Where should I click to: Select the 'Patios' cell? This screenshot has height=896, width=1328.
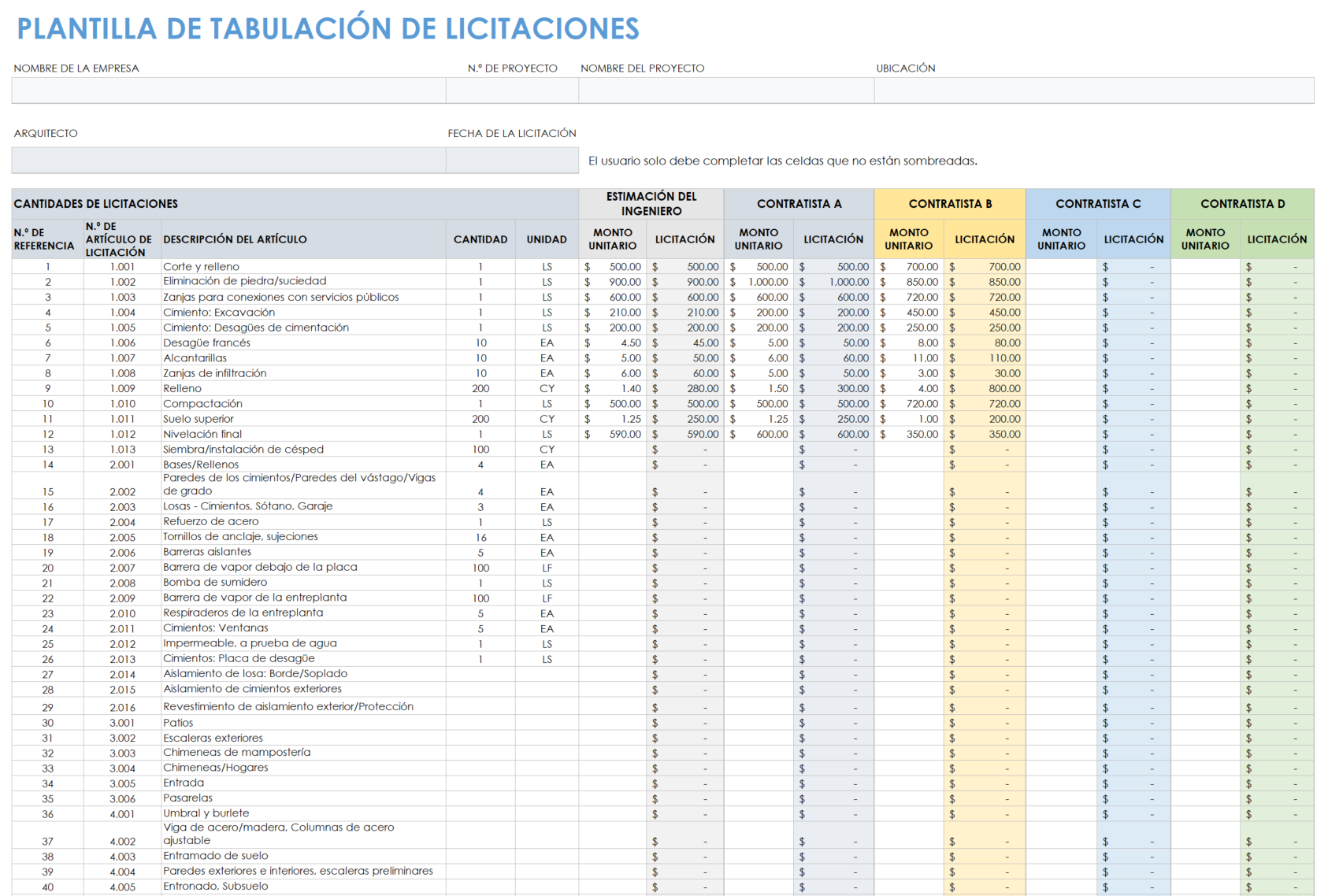[303, 723]
